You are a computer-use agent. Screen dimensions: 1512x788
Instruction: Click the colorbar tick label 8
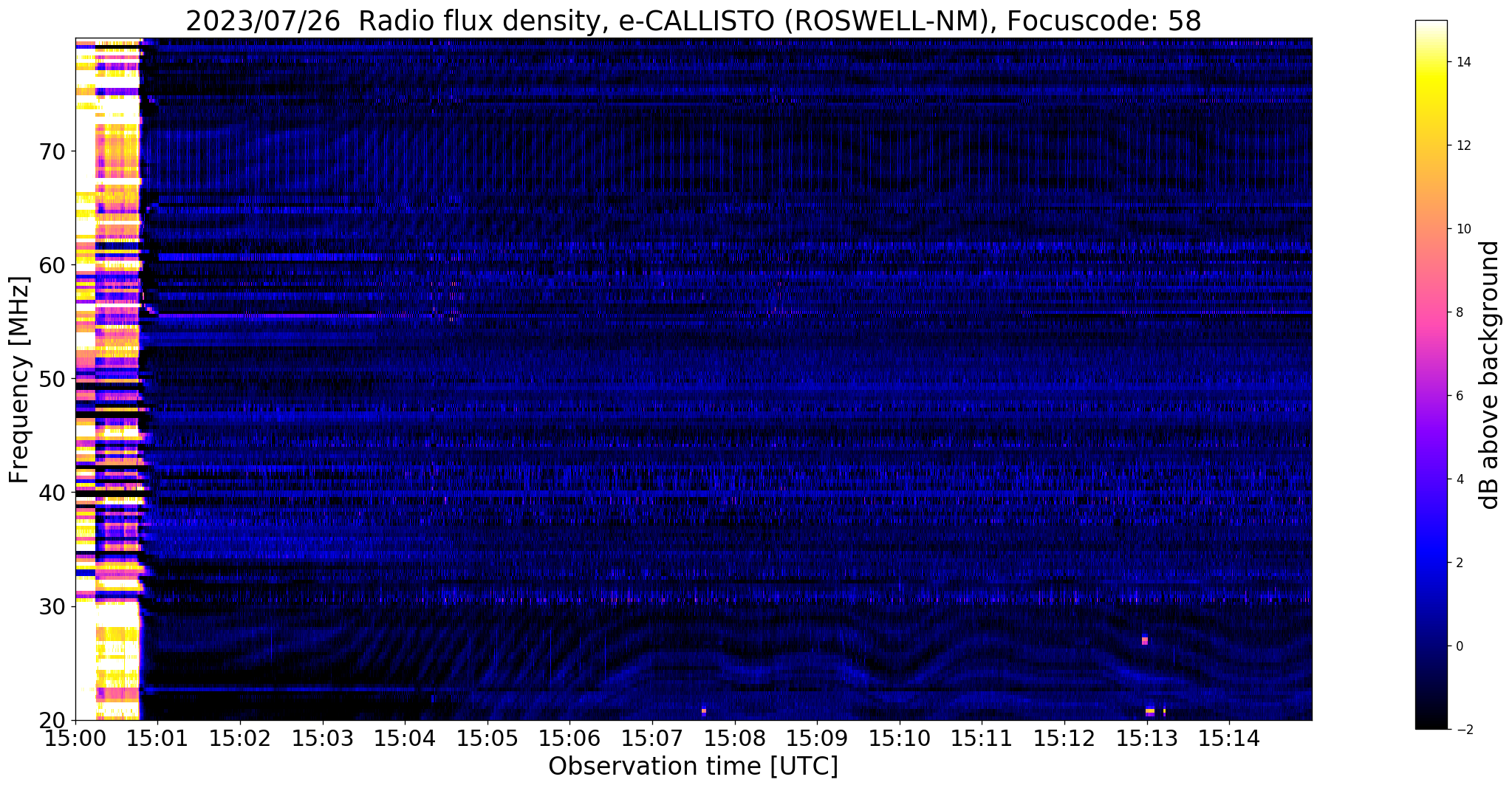1460,312
